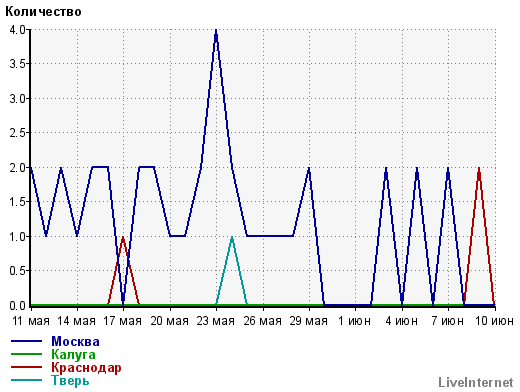Click the 4.0 y-axis label
Screen dimensions: 520x392
click(17, 30)
